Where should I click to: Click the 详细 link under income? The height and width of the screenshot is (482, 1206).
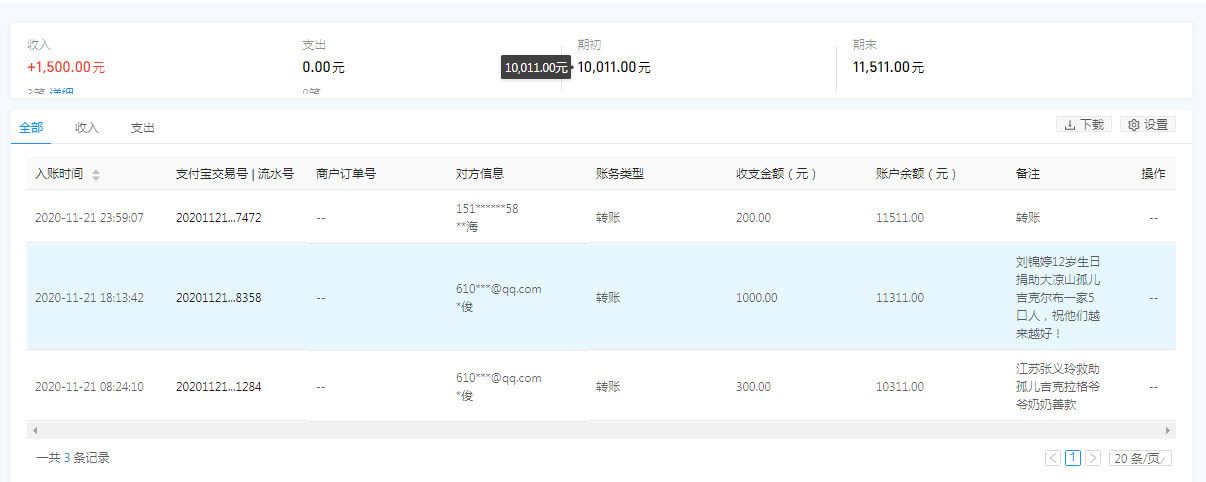[x=62, y=93]
